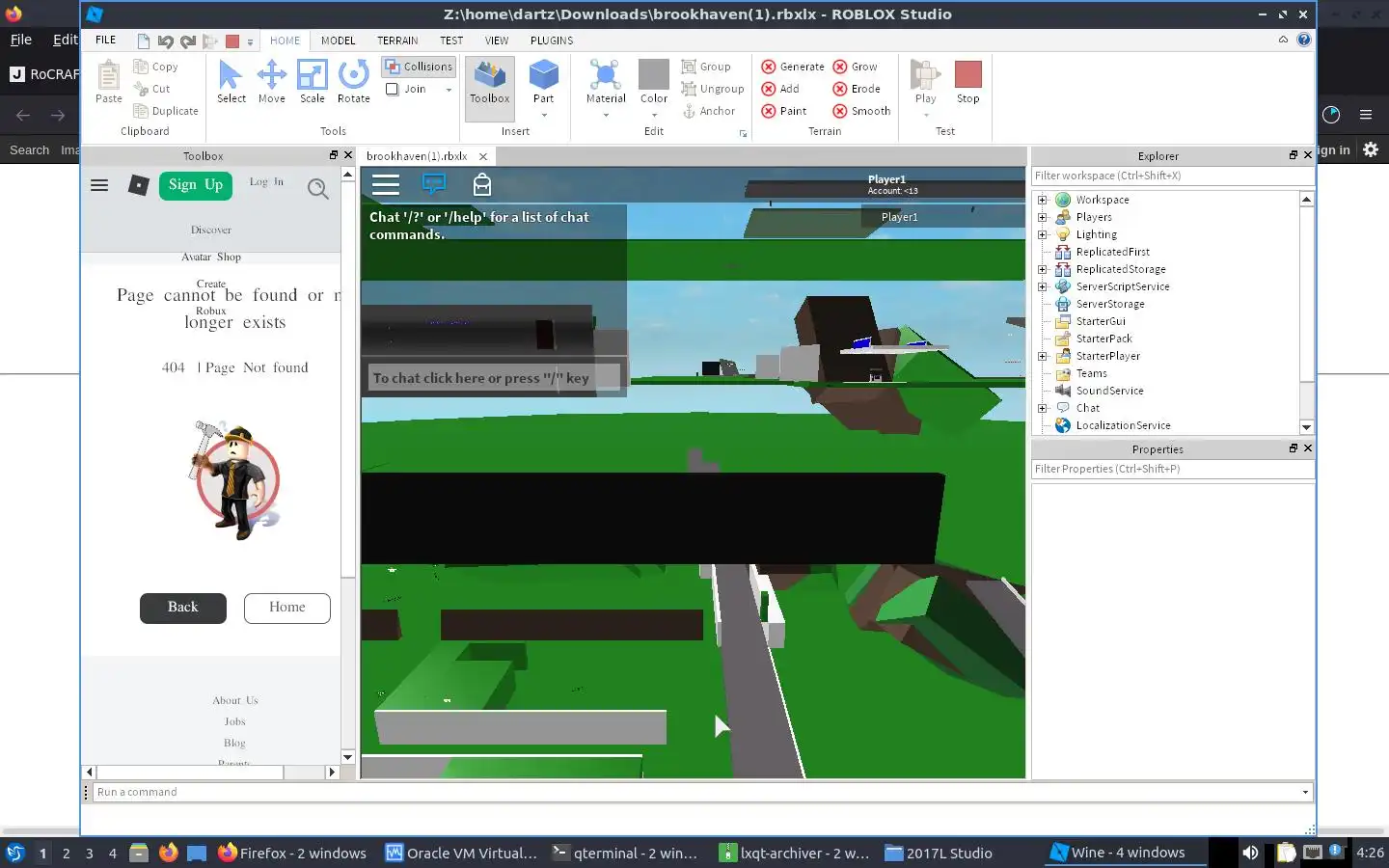This screenshot has width=1389, height=868.
Task: Insert a new Part
Action: click(544, 79)
